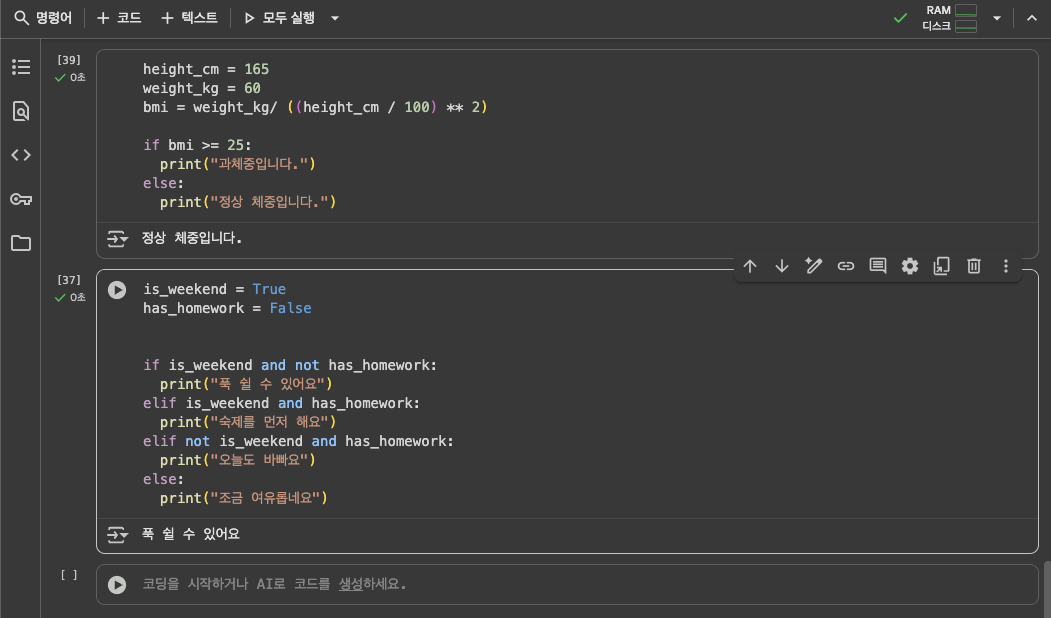Click the line weight_kg = 60
Viewport: 1051px width, 618px height.
[x=202, y=88]
